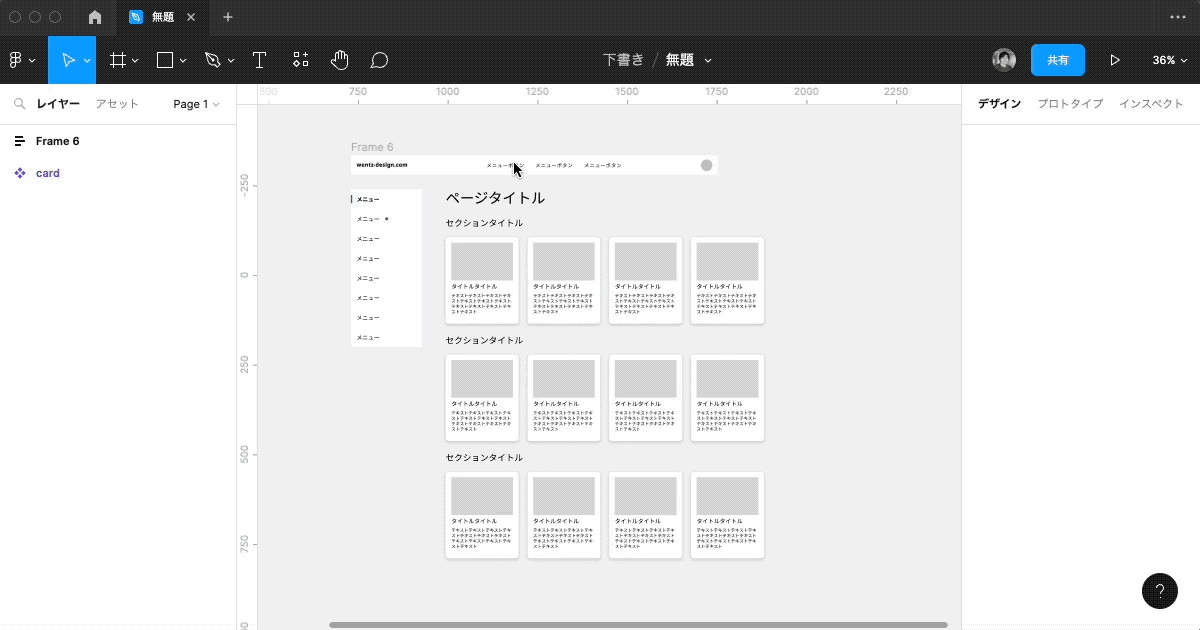Select the card component in the Layers panel
Viewport: 1200px width, 630px height.
pos(48,172)
